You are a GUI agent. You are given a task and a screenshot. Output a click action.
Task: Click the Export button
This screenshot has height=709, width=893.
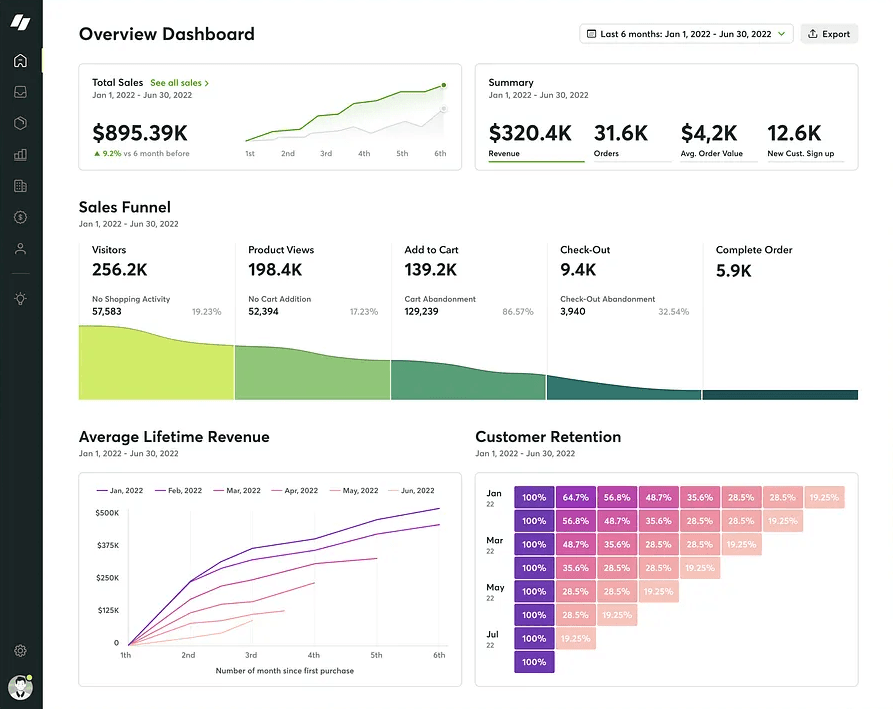[x=829, y=33]
